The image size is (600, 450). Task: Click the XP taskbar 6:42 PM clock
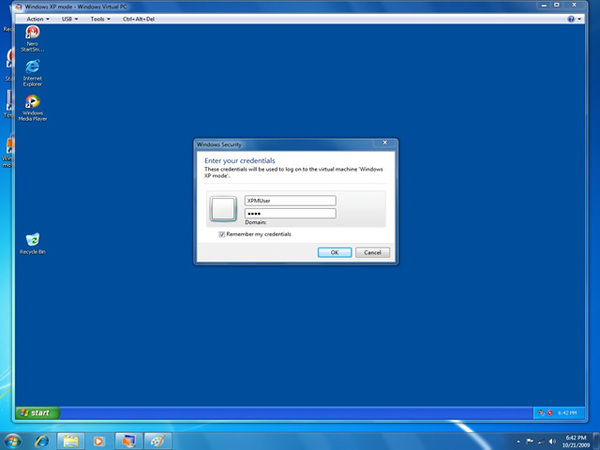567,413
